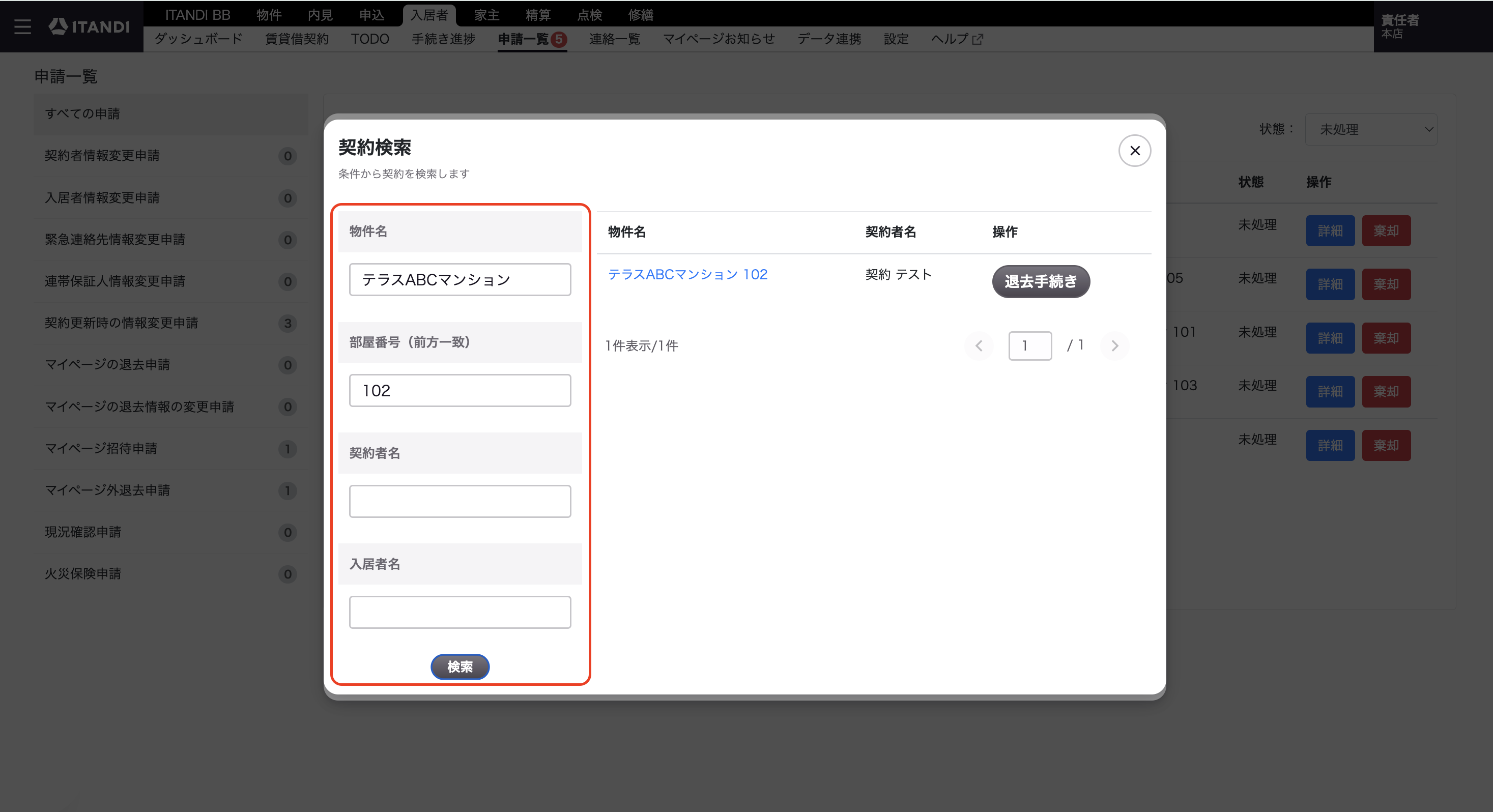
Task: Click the 検索 button
Action: click(460, 666)
